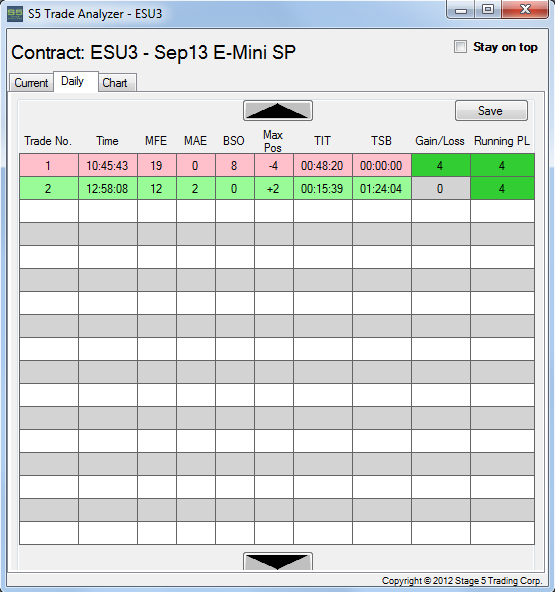
Task: Enable the Stay on top checkbox
Action: (460, 47)
